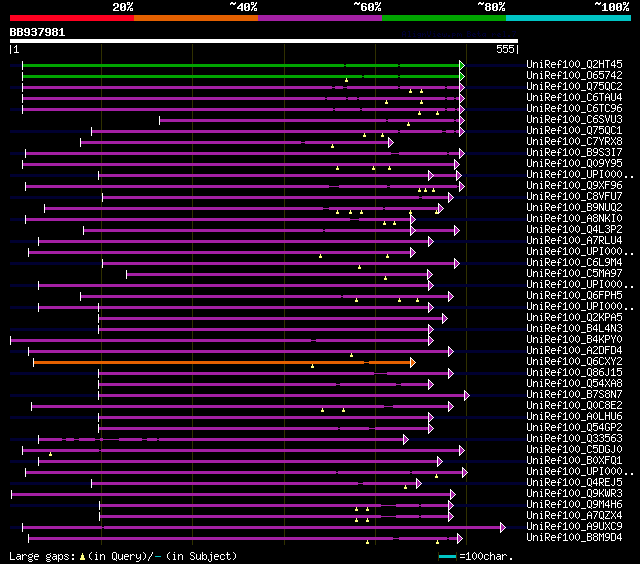Click the long purple alignment bar for UniRef100_A9UXC9
The height and width of the screenshot is (564, 640).
coord(261,528)
